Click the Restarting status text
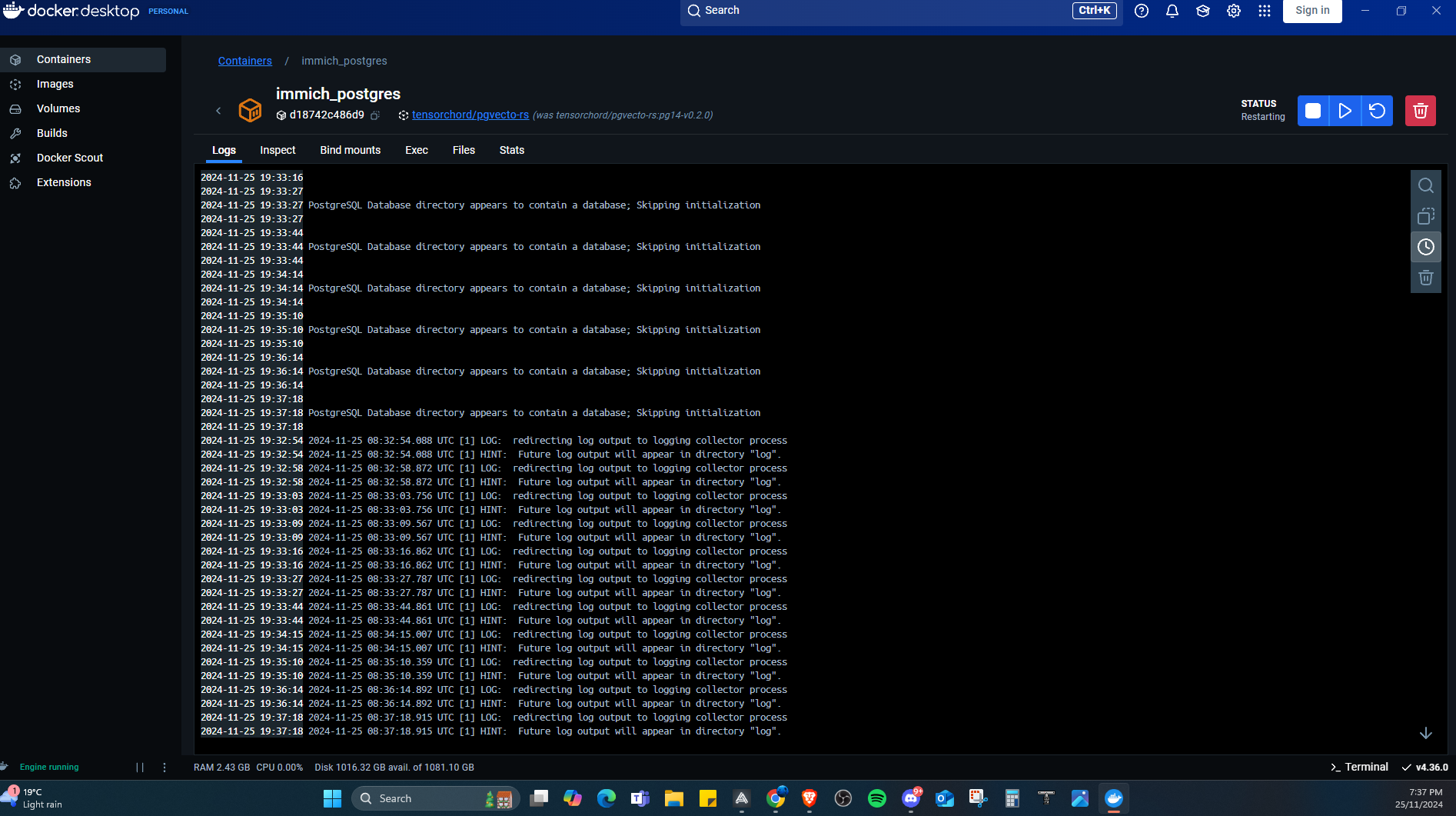This screenshot has height=816, width=1456. 1263,117
